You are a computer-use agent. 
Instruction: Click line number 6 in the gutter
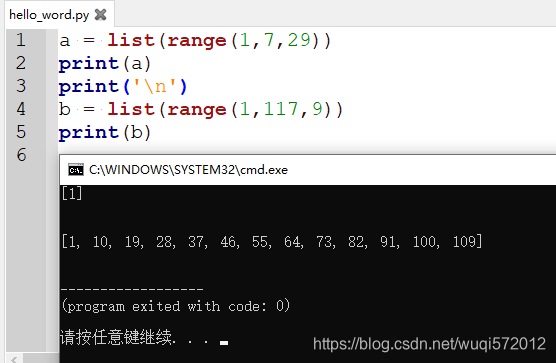(x=21, y=155)
